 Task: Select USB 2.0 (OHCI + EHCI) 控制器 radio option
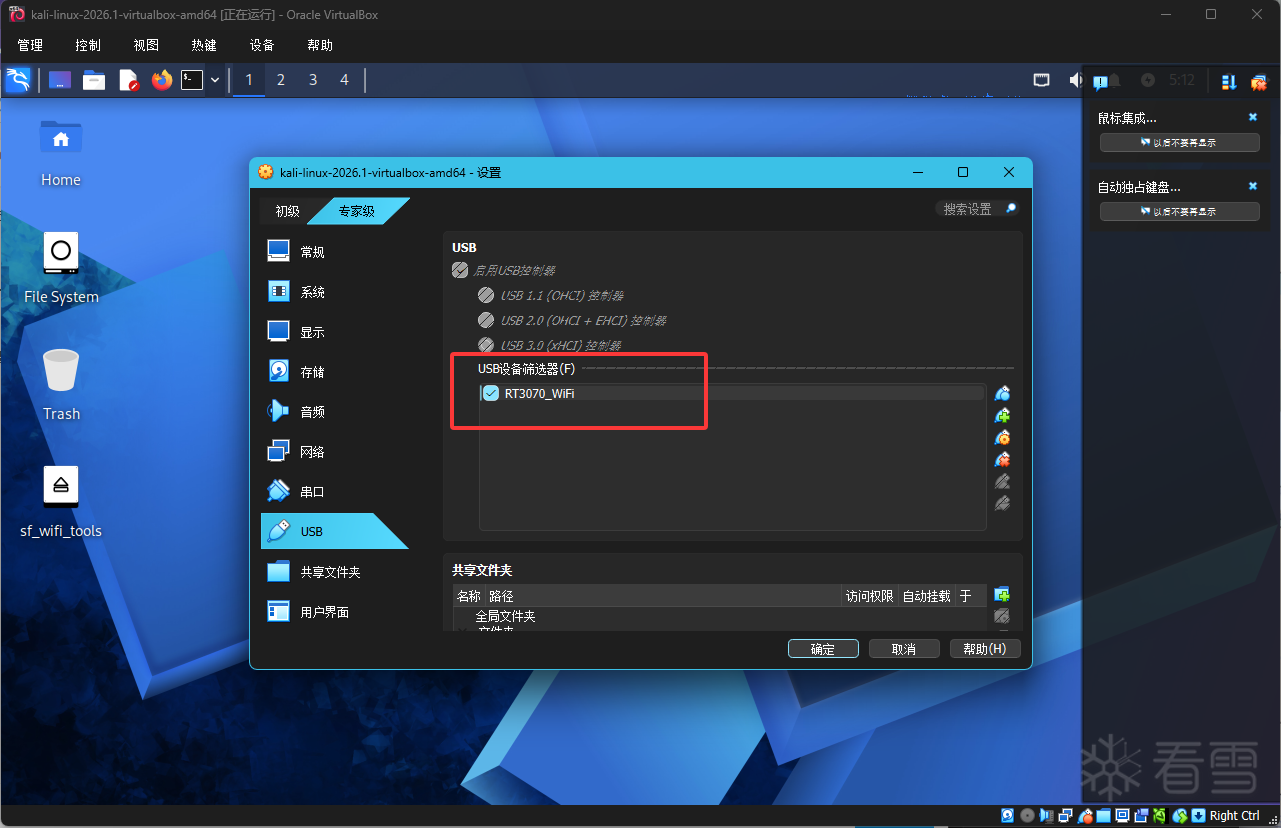point(486,320)
